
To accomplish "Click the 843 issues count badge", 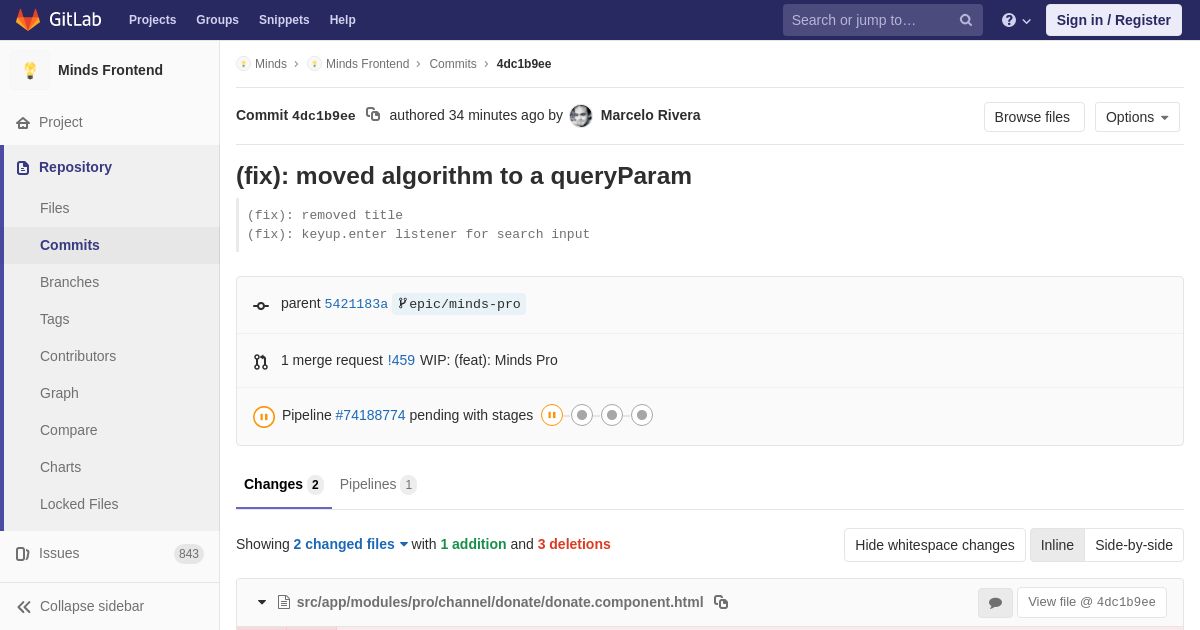I will (189, 554).
